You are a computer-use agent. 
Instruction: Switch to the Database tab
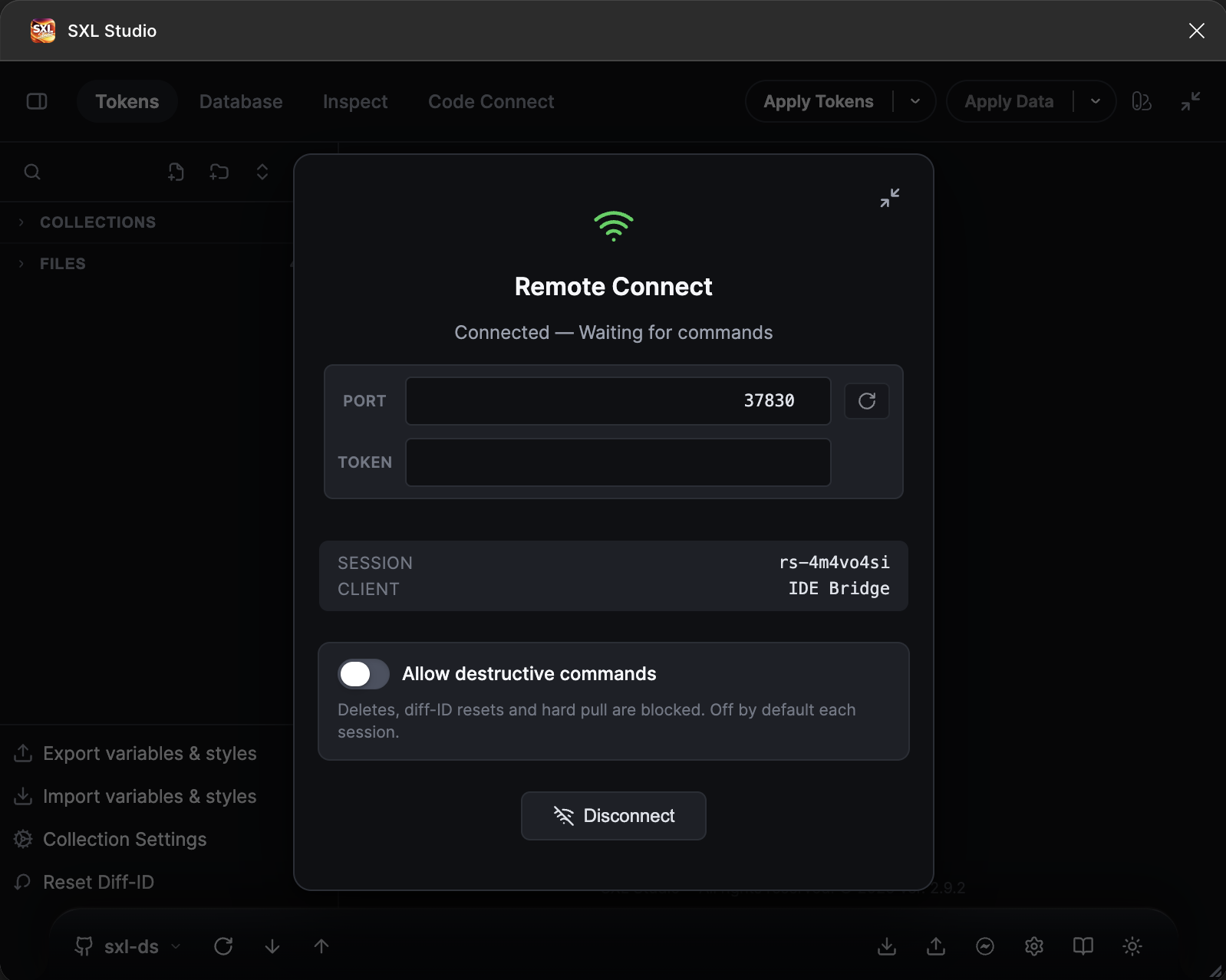coord(241,101)
